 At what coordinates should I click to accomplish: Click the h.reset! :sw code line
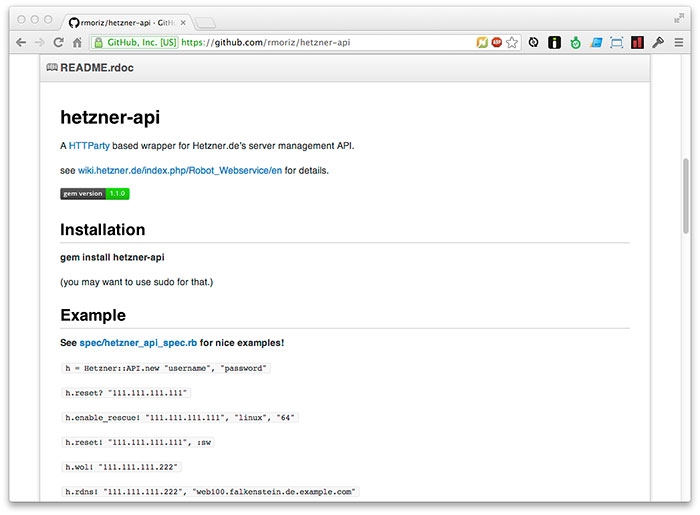[x=138, y=442]
